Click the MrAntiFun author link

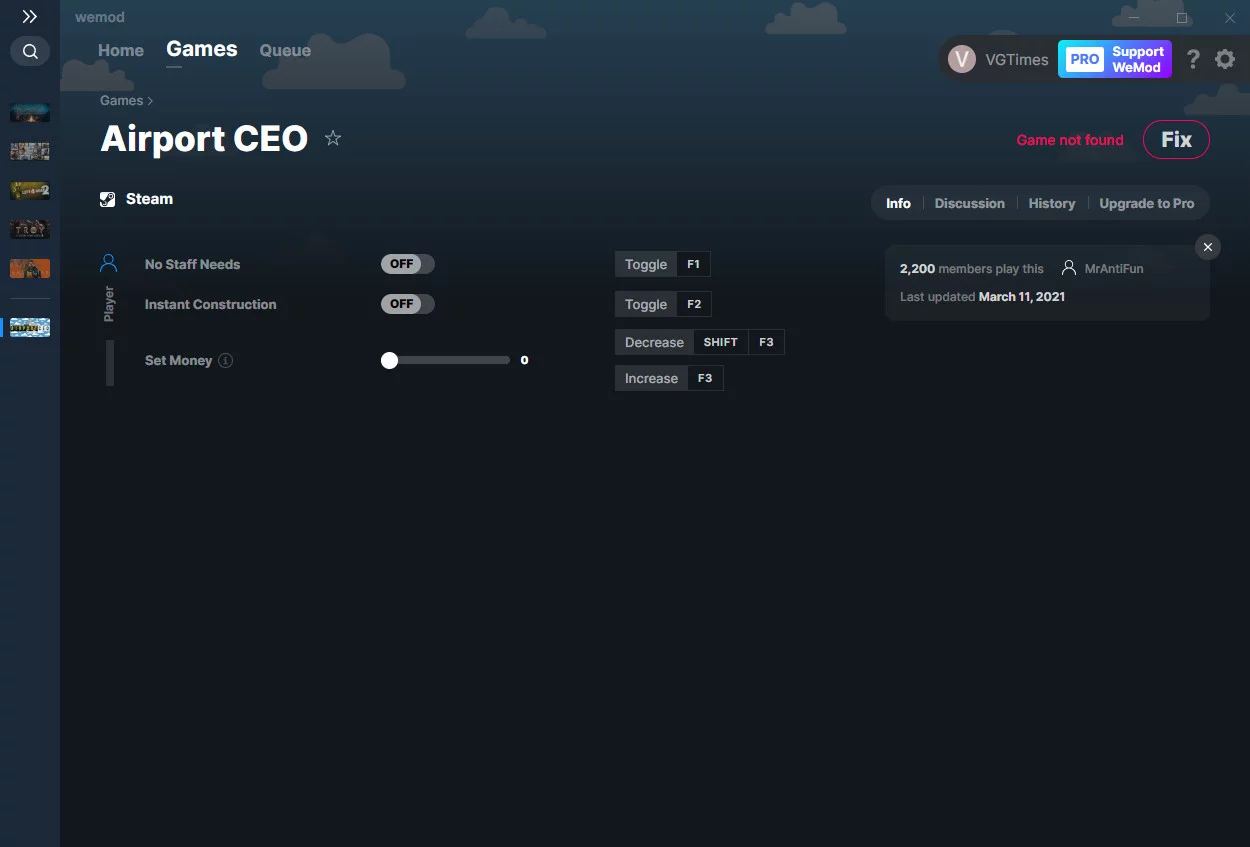(x=1114, y=269)
